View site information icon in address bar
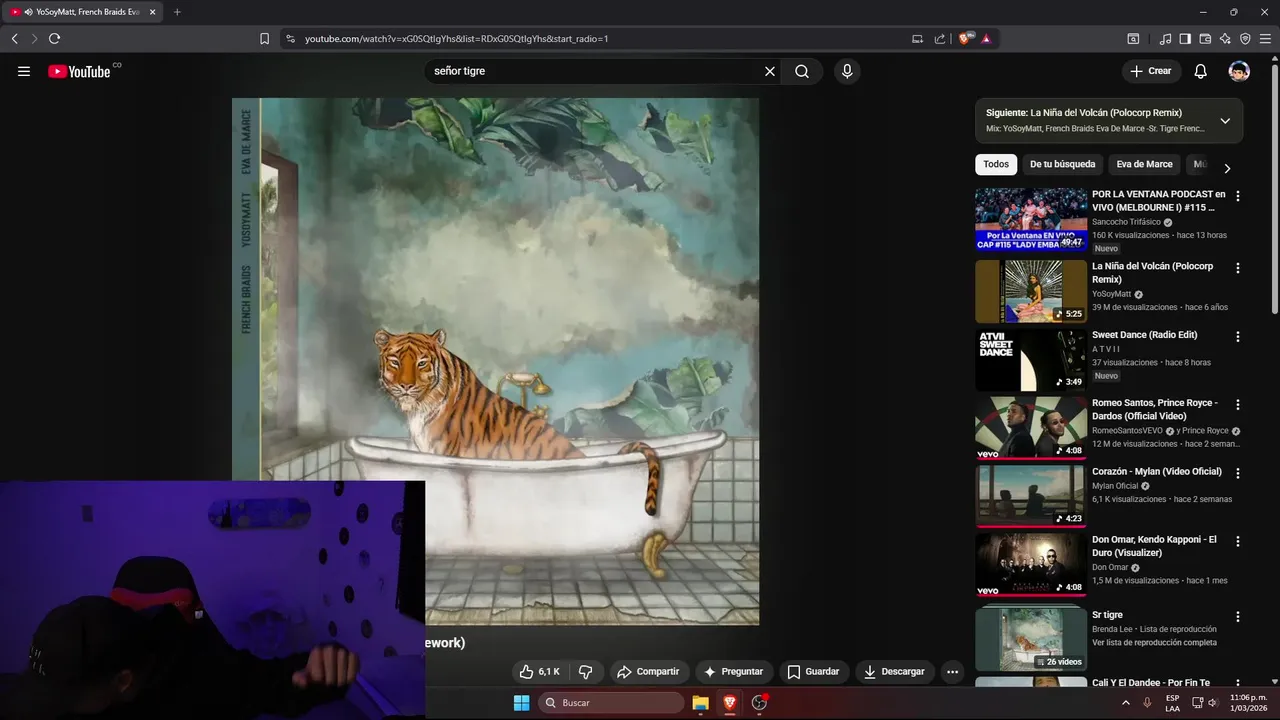Viewport: 1280px width, 720px height. [290, 38]
